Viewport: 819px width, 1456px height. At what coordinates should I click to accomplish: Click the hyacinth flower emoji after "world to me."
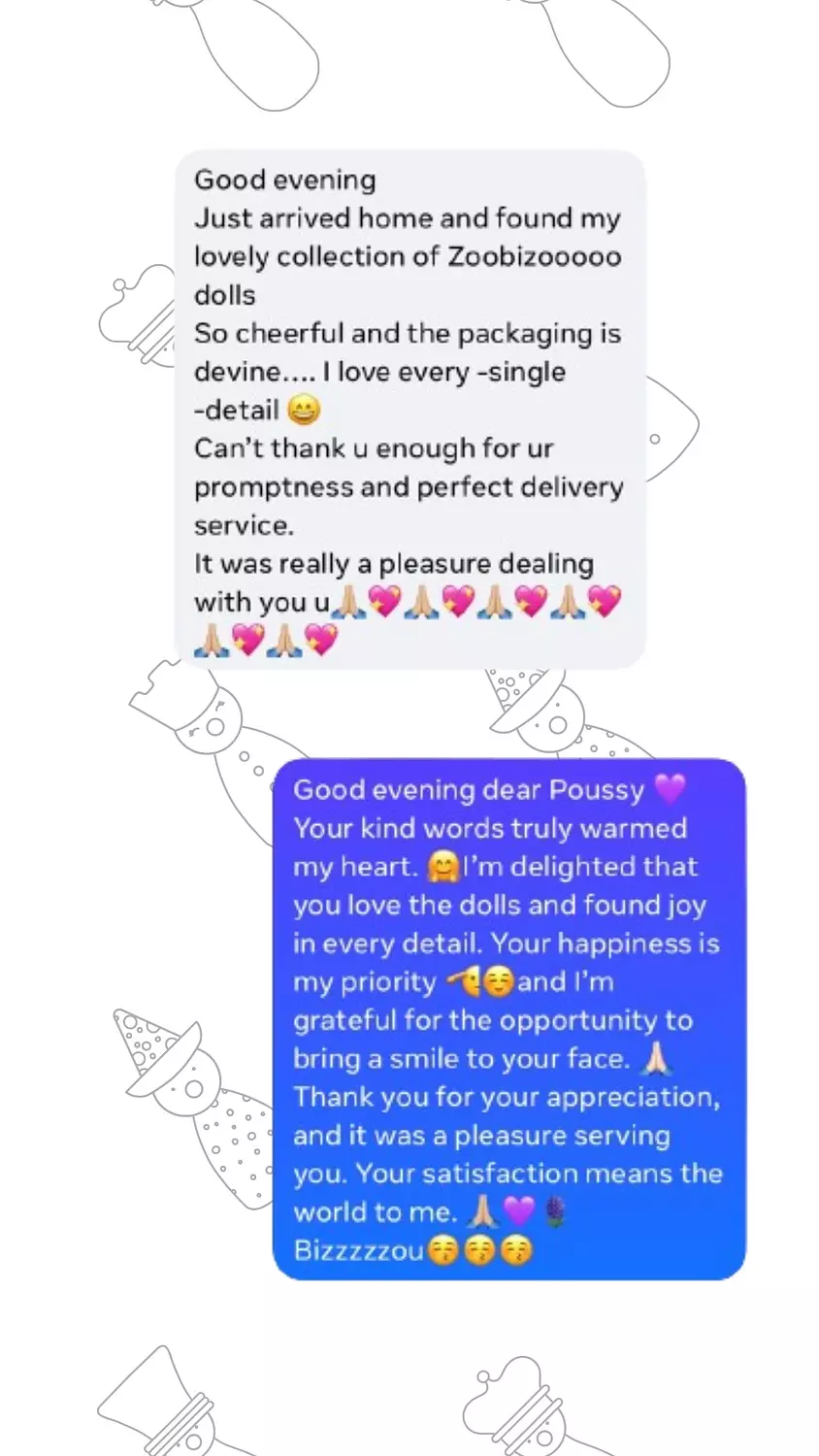pos(555,1212)
